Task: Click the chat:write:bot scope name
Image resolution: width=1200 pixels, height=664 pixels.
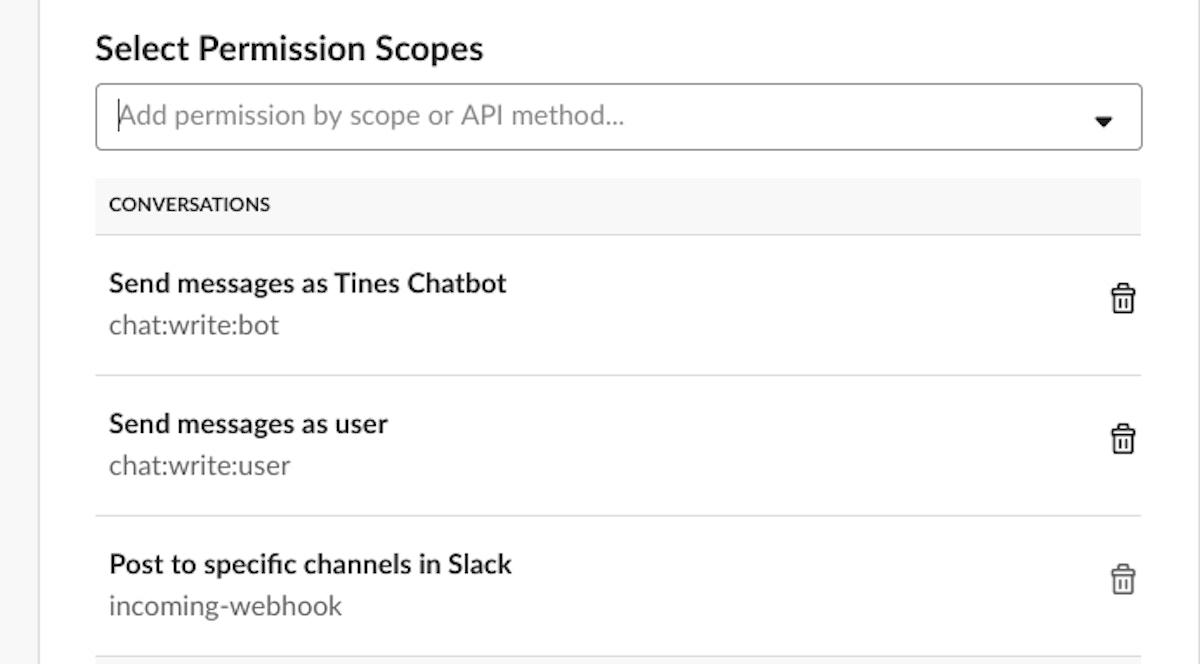Action: pyautogui.click(x=193, y=325)
